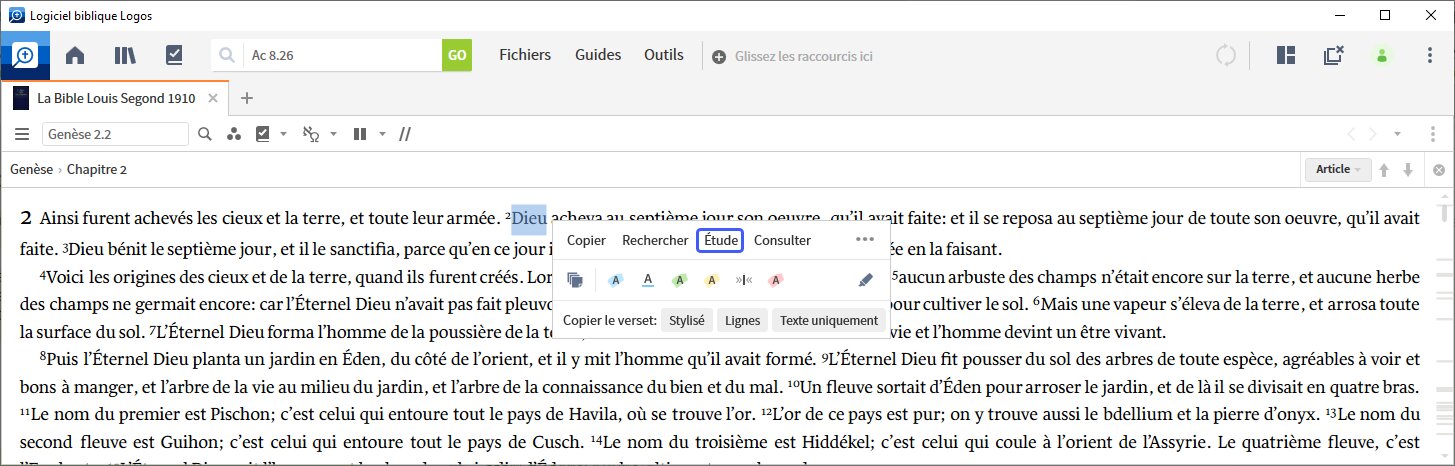Open the Layouts panel icon
Viewport: 1455px width, 466px height.
1286,56
